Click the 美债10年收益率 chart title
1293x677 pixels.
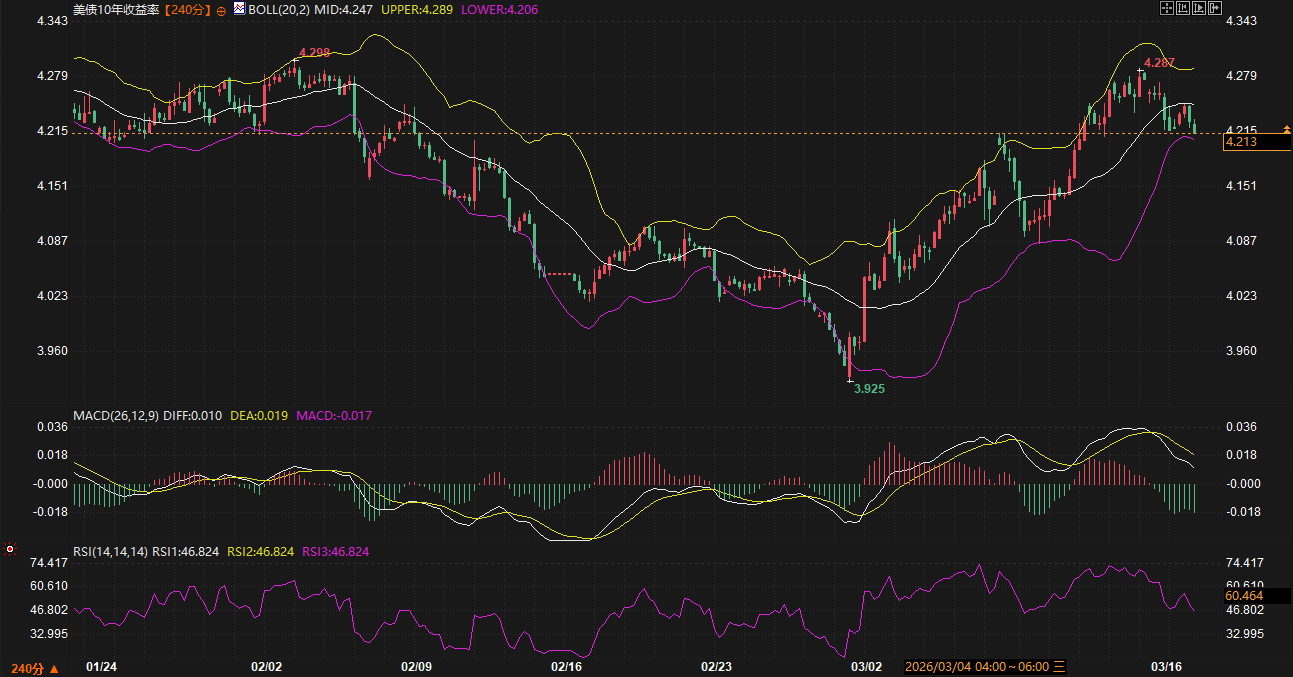tap(117, 9)
